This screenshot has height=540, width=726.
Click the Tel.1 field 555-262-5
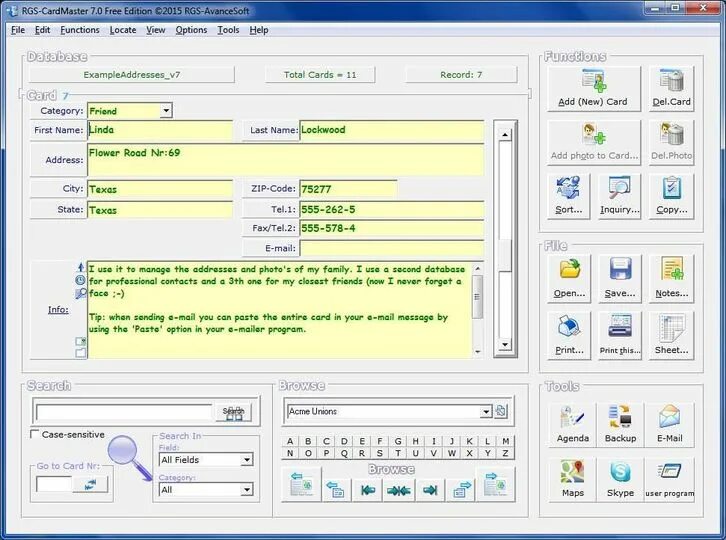pos(392,209)
